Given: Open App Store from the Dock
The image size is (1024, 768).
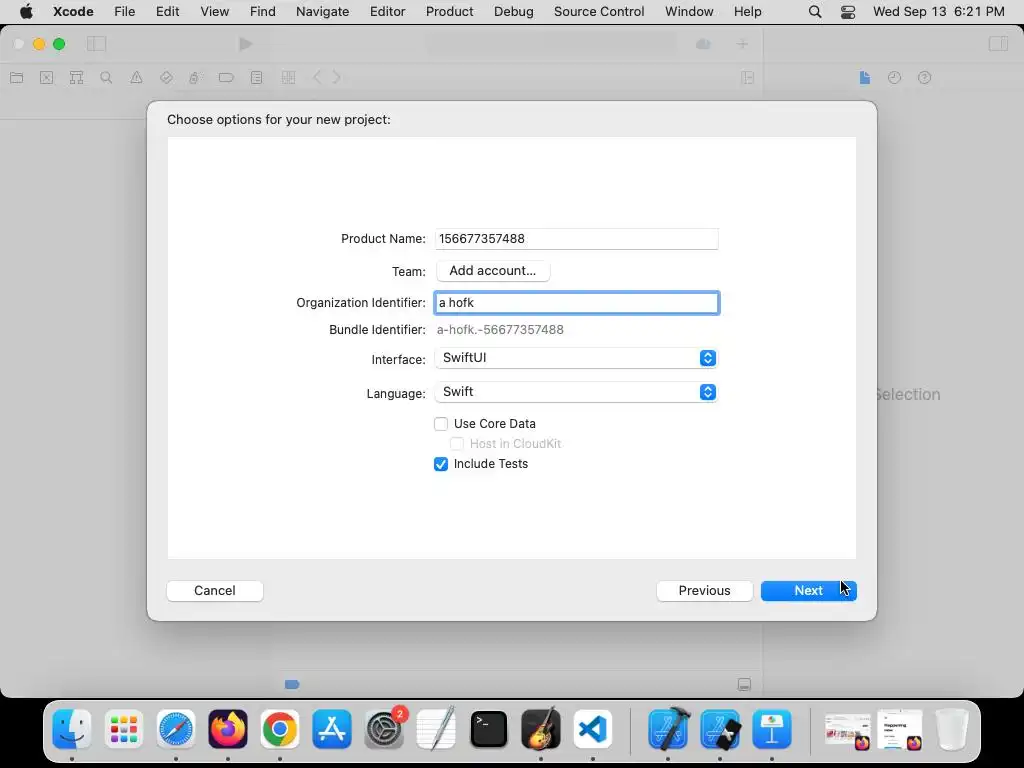Looking at the screenshot, I should tap(332, 729).
